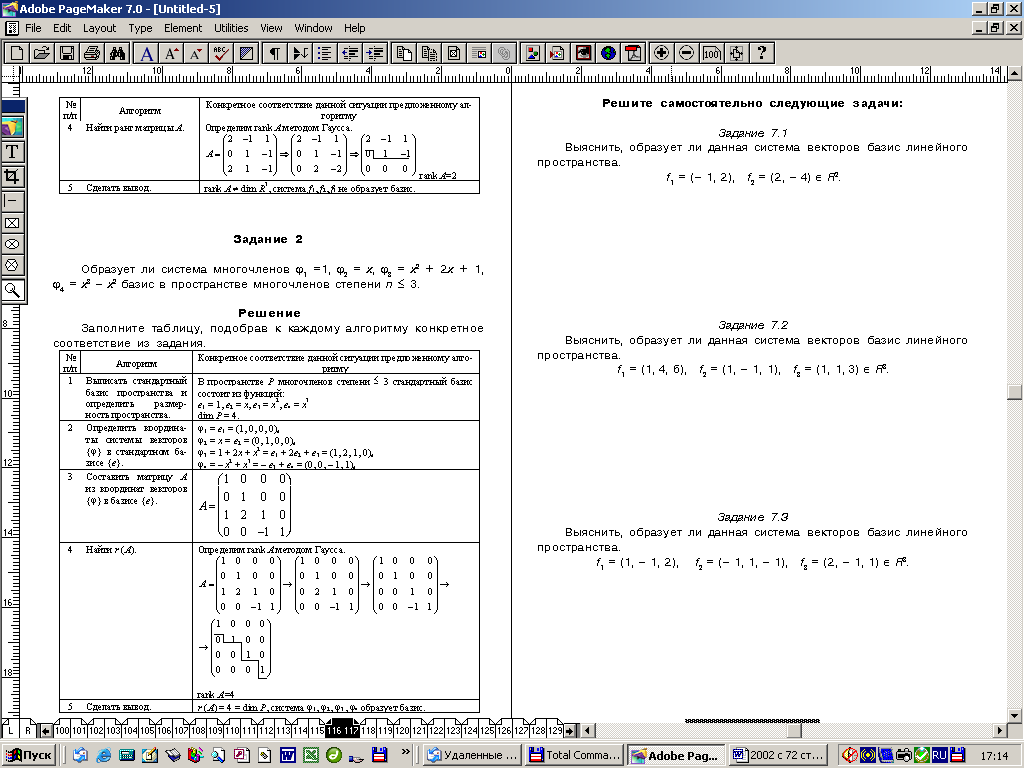Image resolution: width=1024 pixels, height=768 pixels.
Task: Expand quick launch chevron on taskbar
Action: (x=406, y=752)
